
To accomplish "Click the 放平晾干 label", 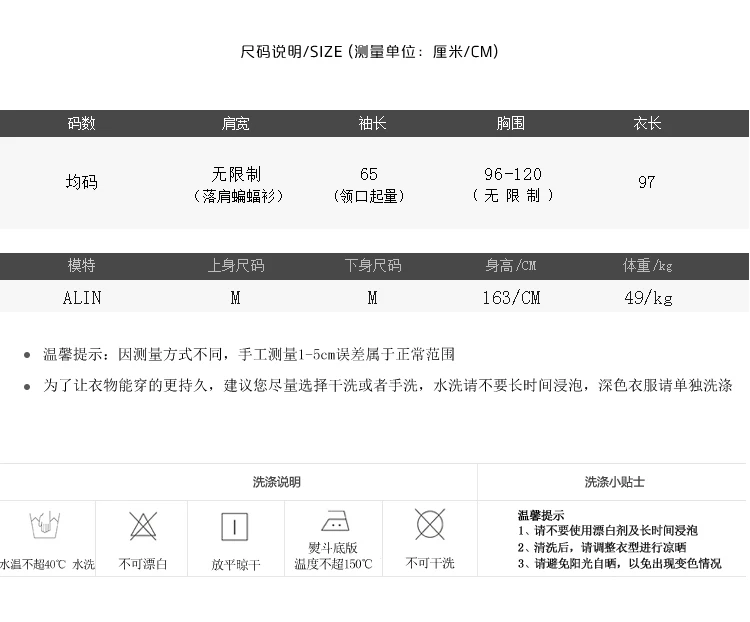I will 236,565.
